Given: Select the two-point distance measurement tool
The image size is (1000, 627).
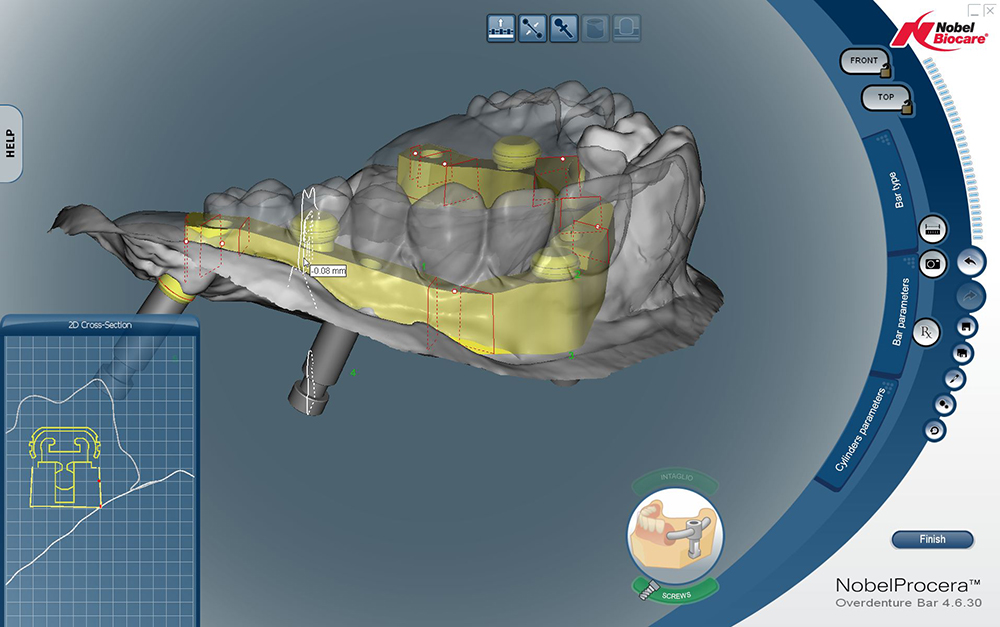Looking at the screenshot, I should click(532, 28).
